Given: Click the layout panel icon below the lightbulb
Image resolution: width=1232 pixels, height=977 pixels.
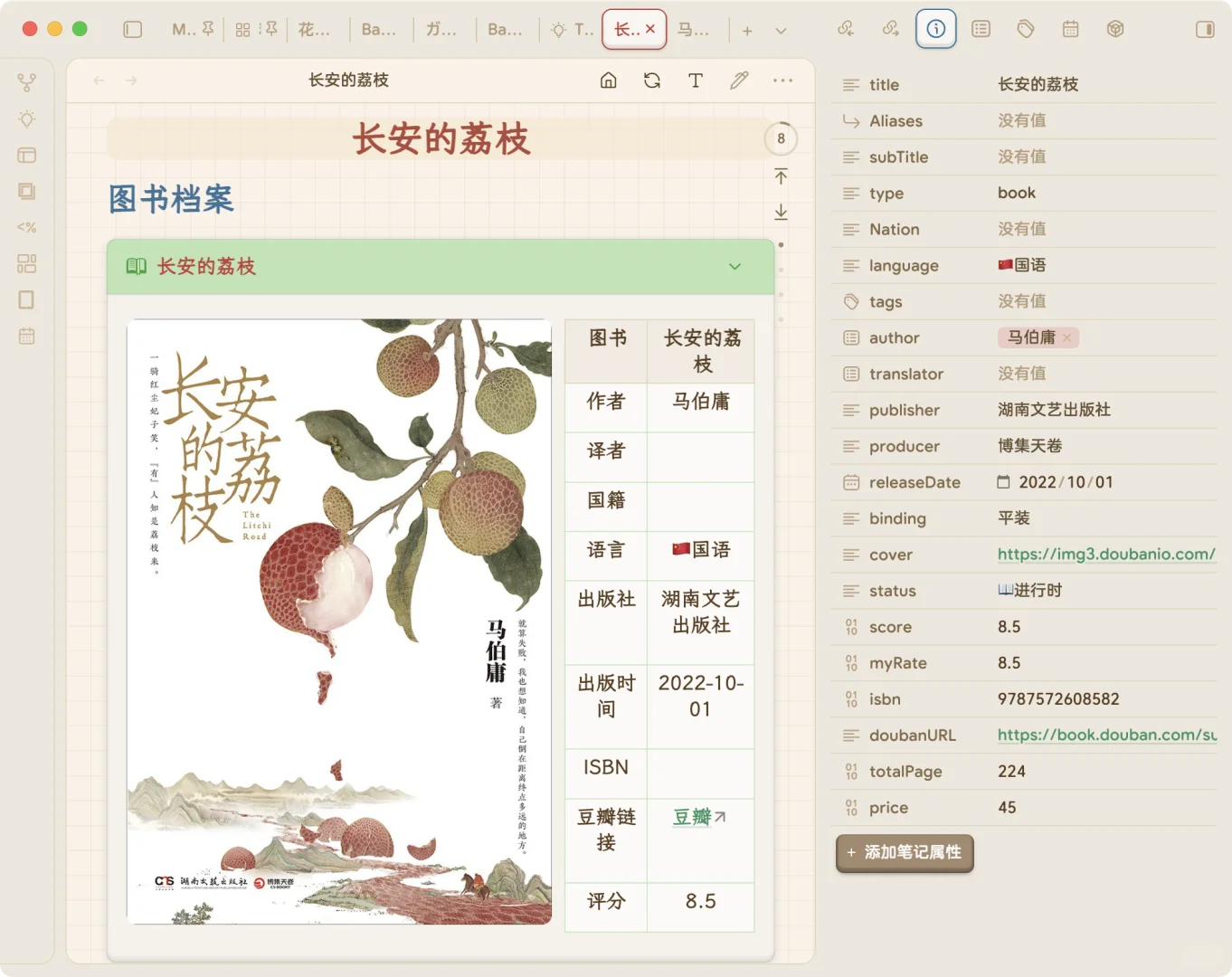Looking at the screenshot, I should tap(27, 156).
